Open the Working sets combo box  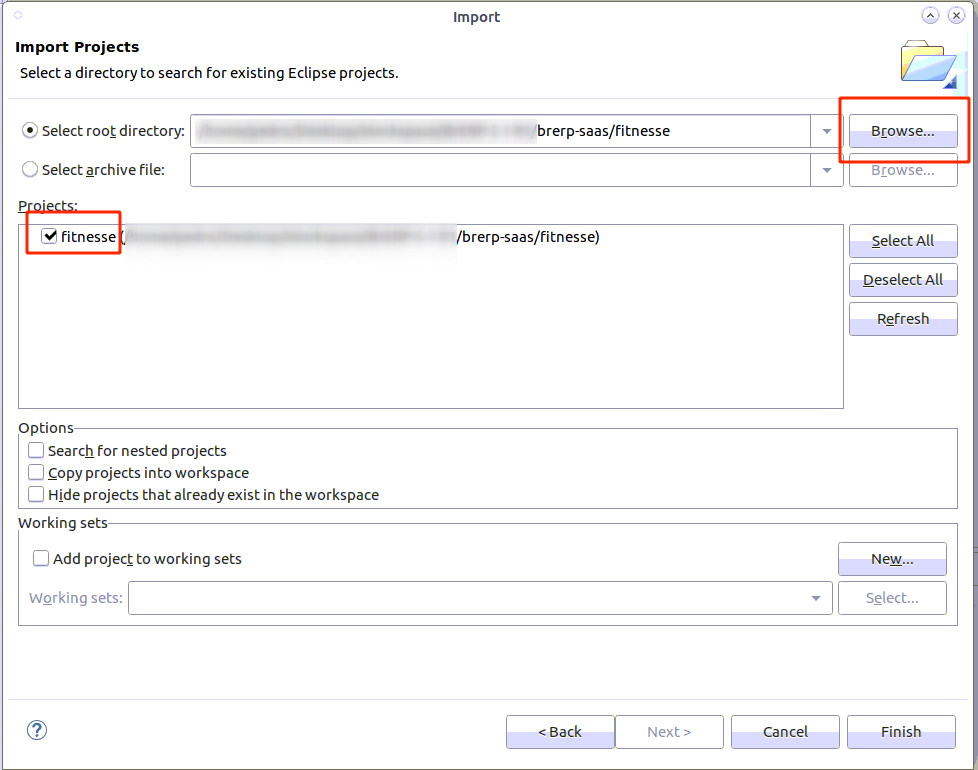480,598
